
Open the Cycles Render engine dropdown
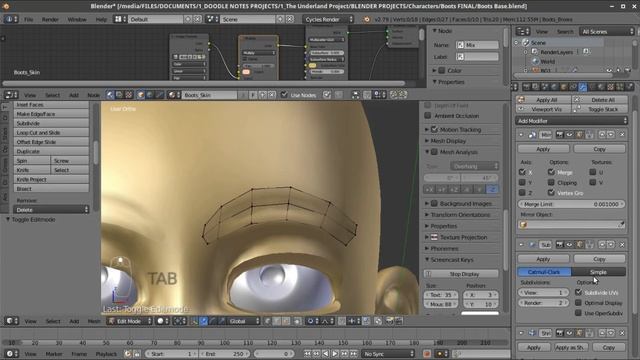pos(328,19)
